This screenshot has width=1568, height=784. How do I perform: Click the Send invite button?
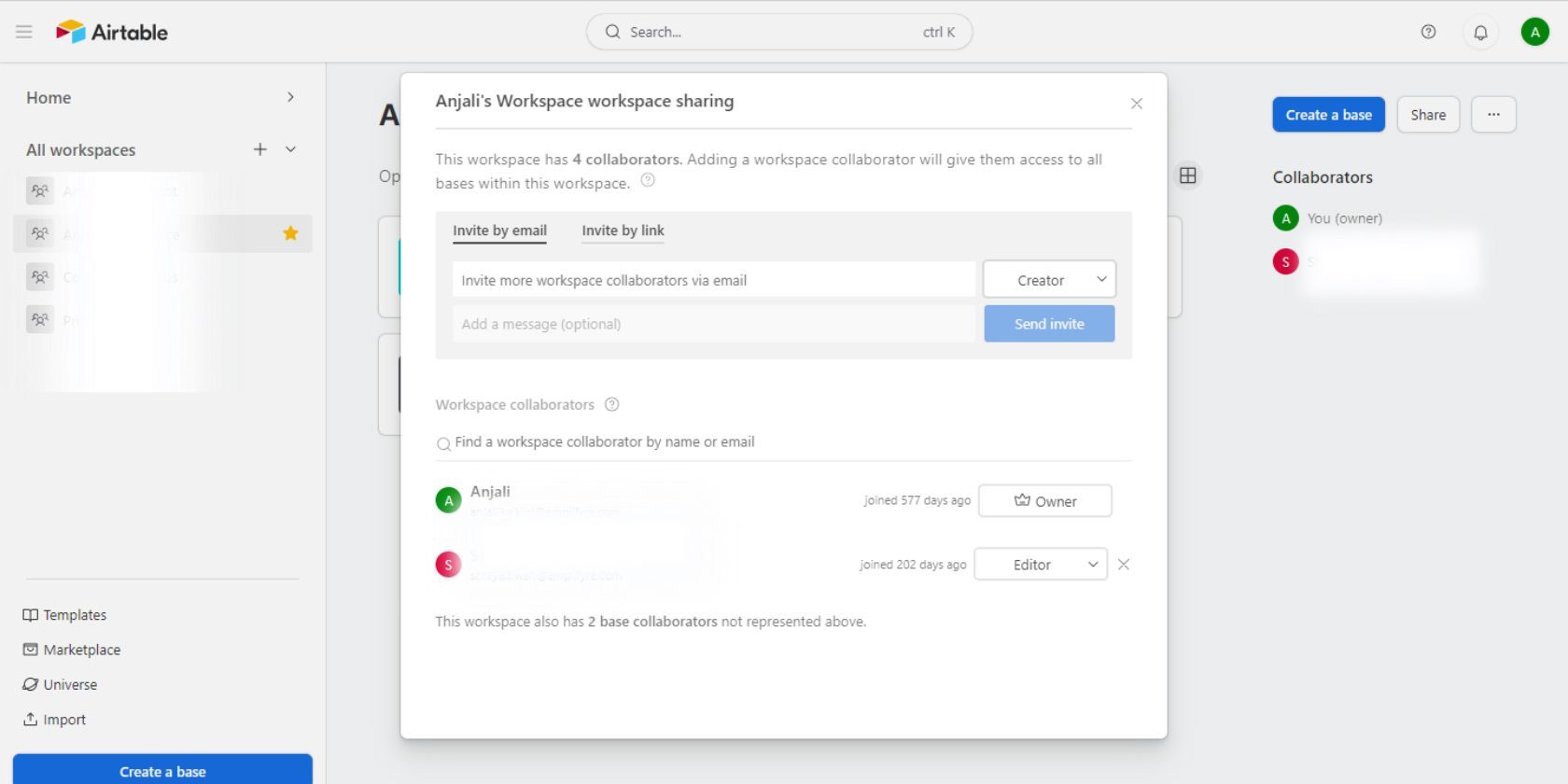[x=1049, y=324]
